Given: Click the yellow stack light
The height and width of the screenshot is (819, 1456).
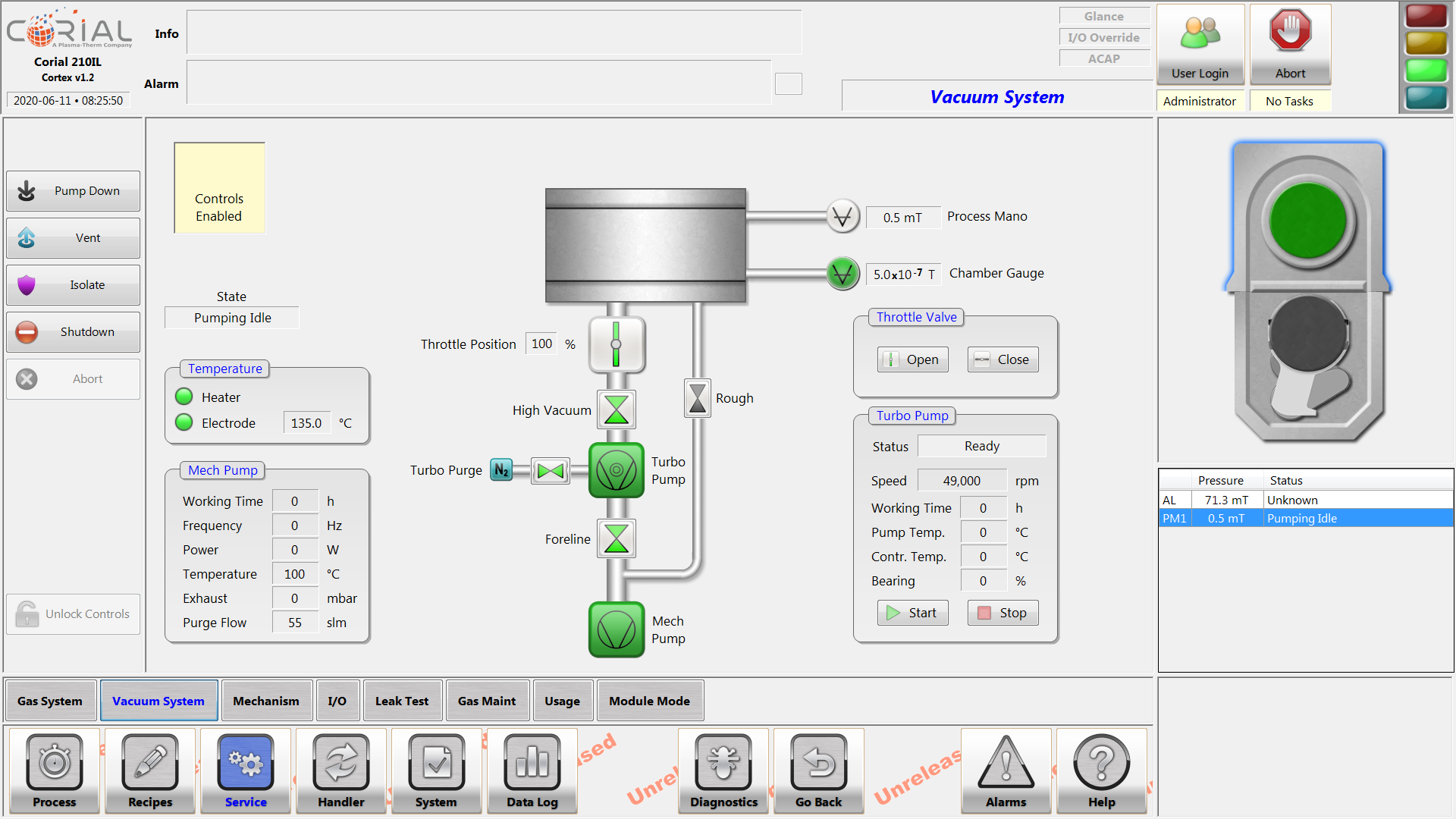Looking at the screenshot, I should point(1426,43).
